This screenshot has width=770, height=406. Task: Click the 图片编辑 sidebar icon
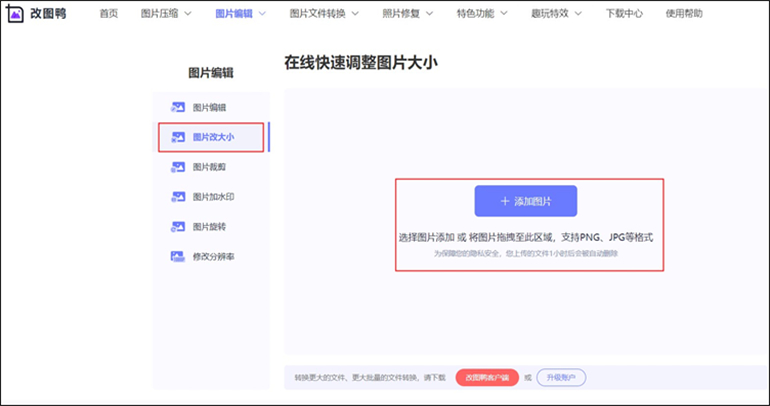click(178, 107)
